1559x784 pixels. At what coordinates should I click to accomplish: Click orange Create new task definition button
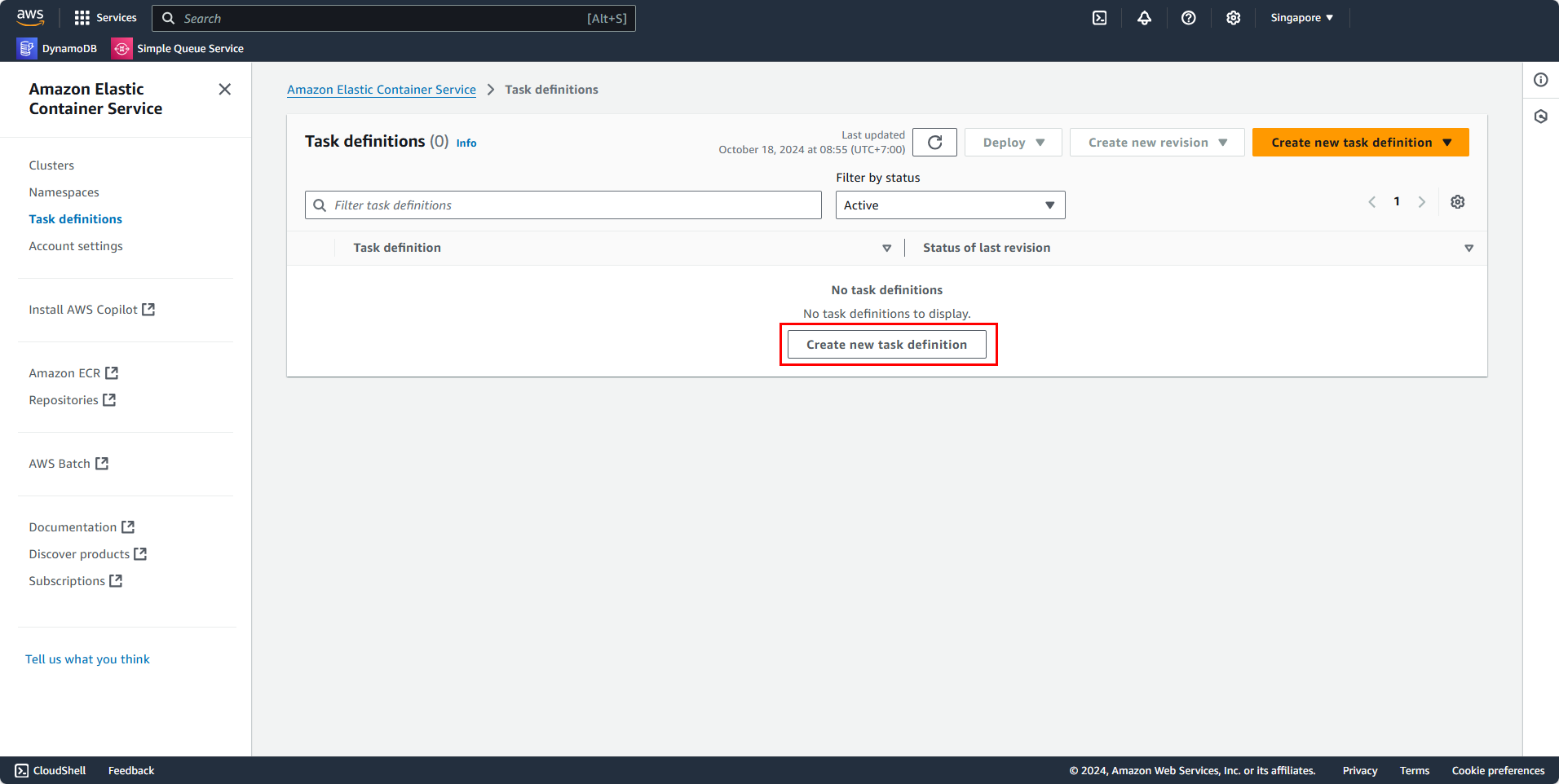pyautogui.click(x=1361, y=143)
